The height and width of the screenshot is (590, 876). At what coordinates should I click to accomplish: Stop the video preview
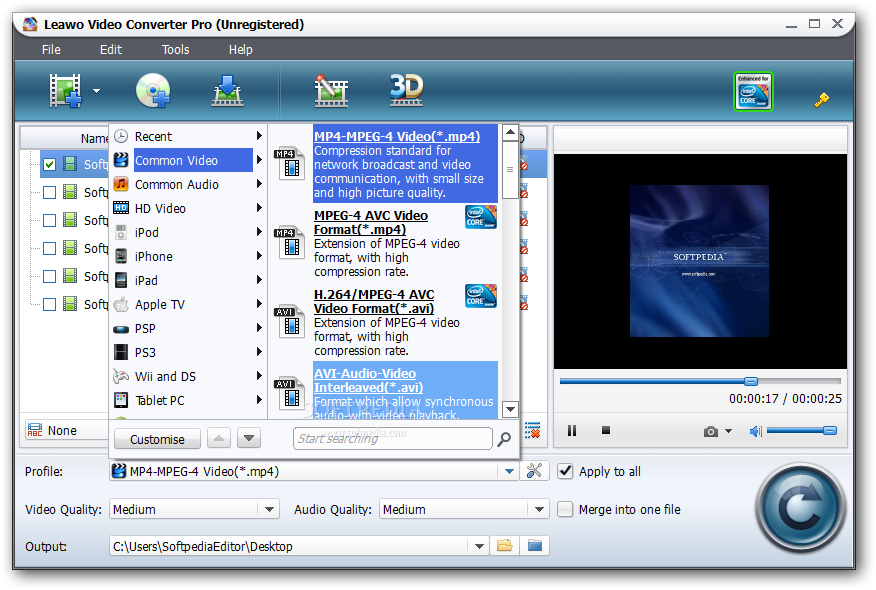point(606,430)
